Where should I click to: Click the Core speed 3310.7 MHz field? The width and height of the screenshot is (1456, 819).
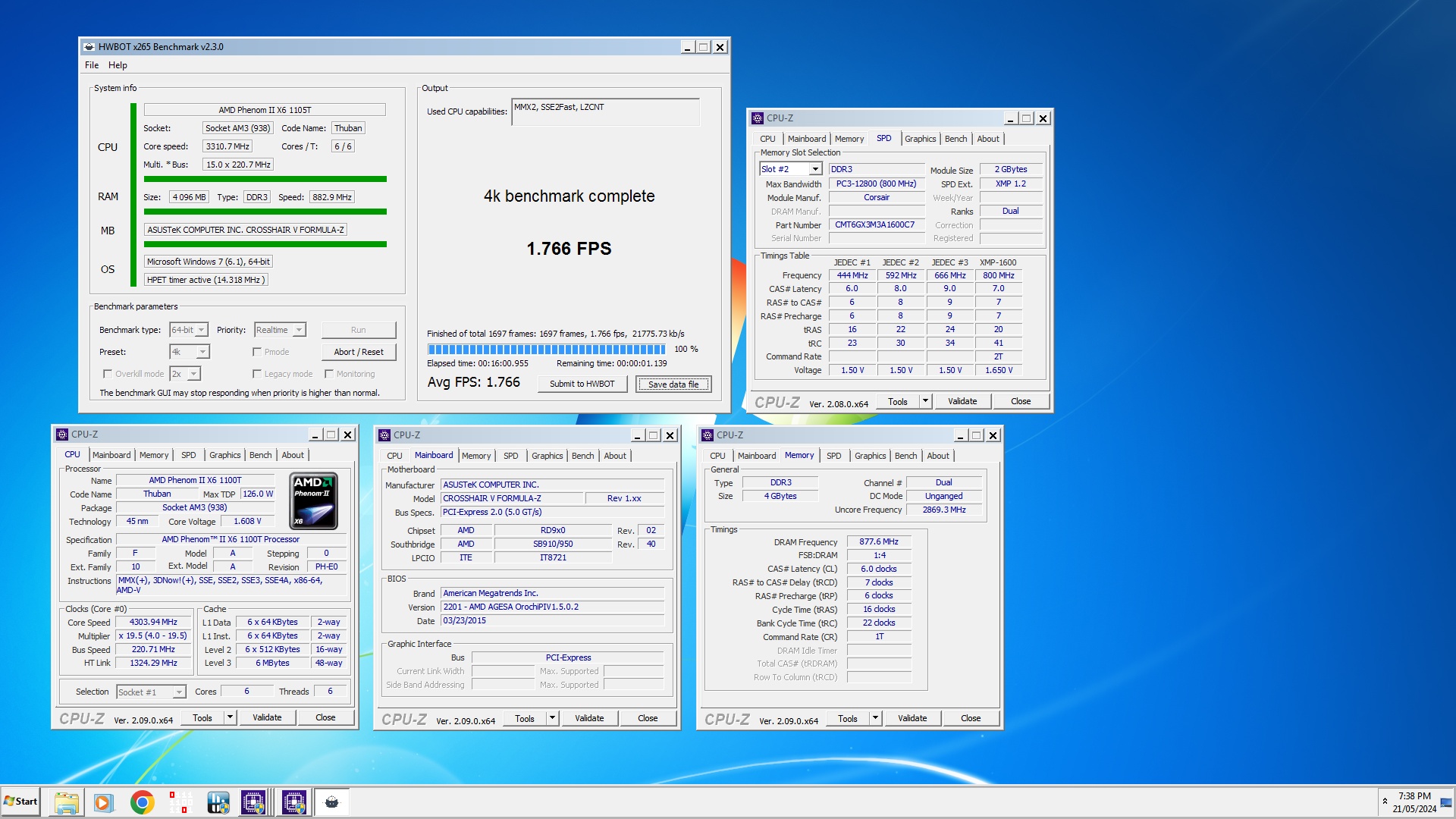point(227,146)
